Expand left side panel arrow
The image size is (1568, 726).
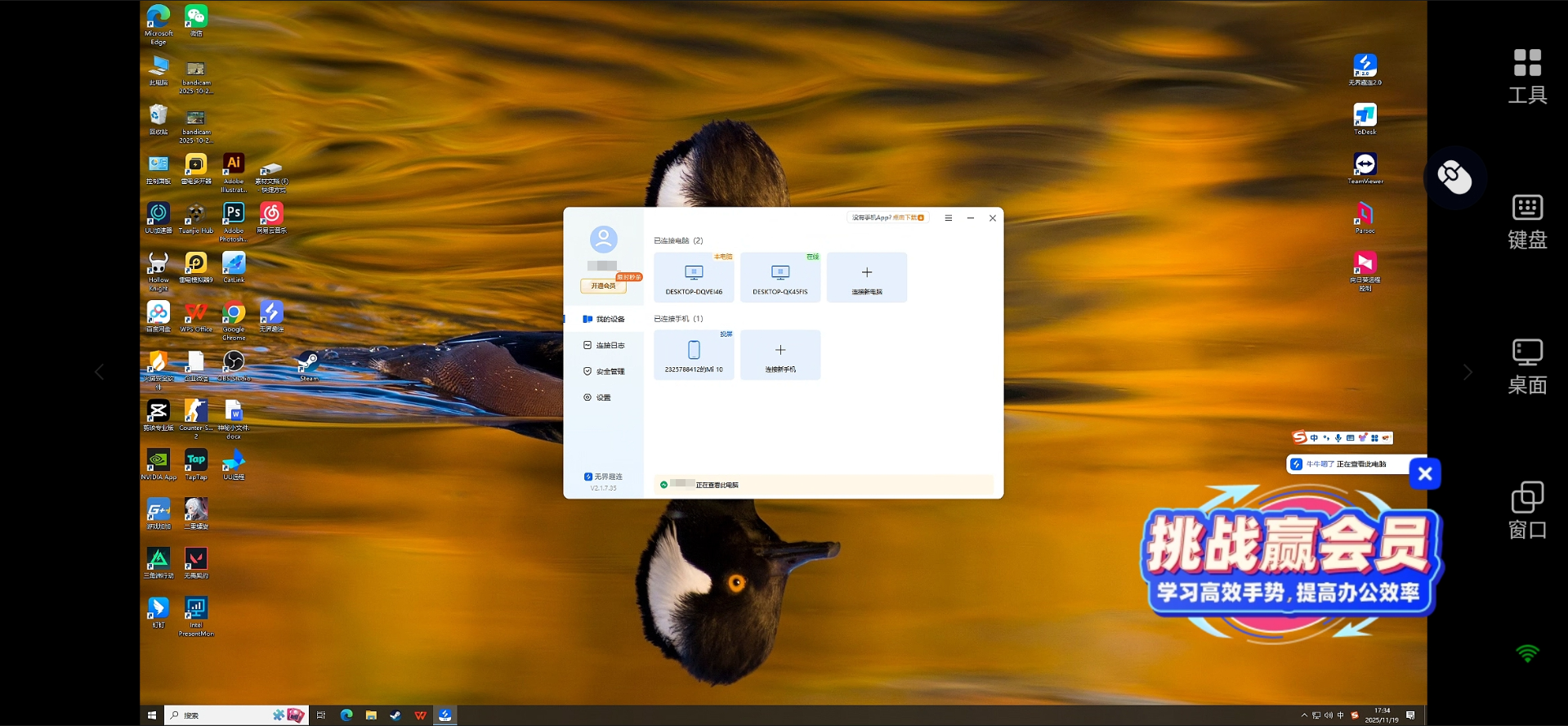click(100, 373)
